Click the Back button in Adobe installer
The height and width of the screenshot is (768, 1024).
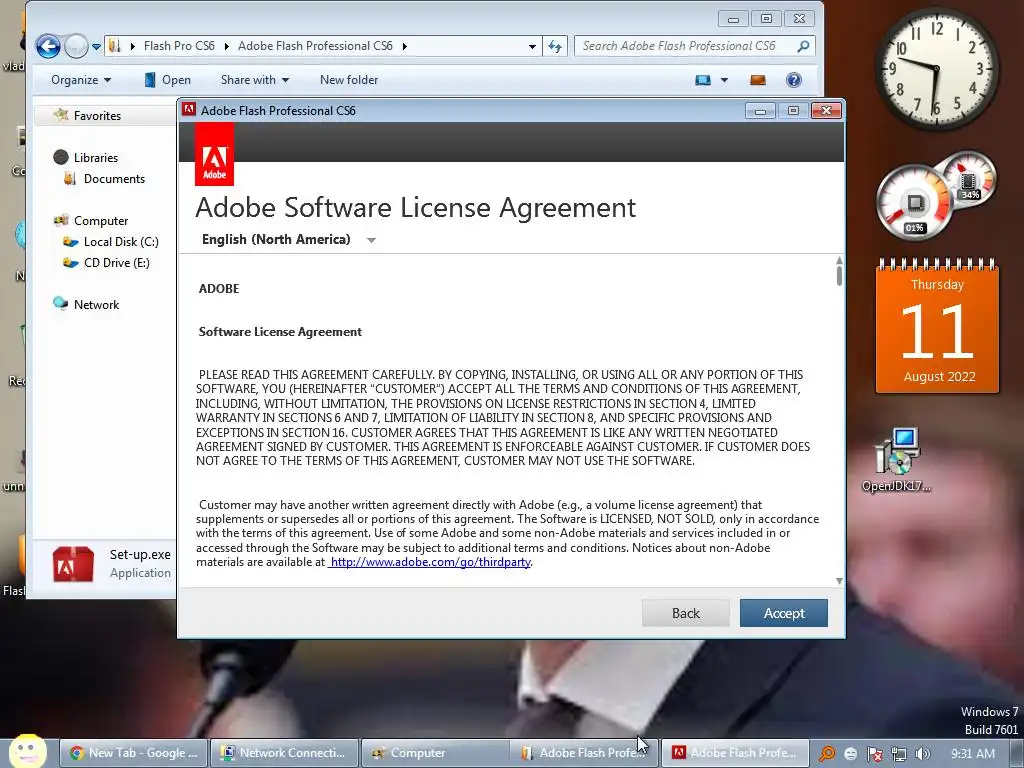[686, 613]
